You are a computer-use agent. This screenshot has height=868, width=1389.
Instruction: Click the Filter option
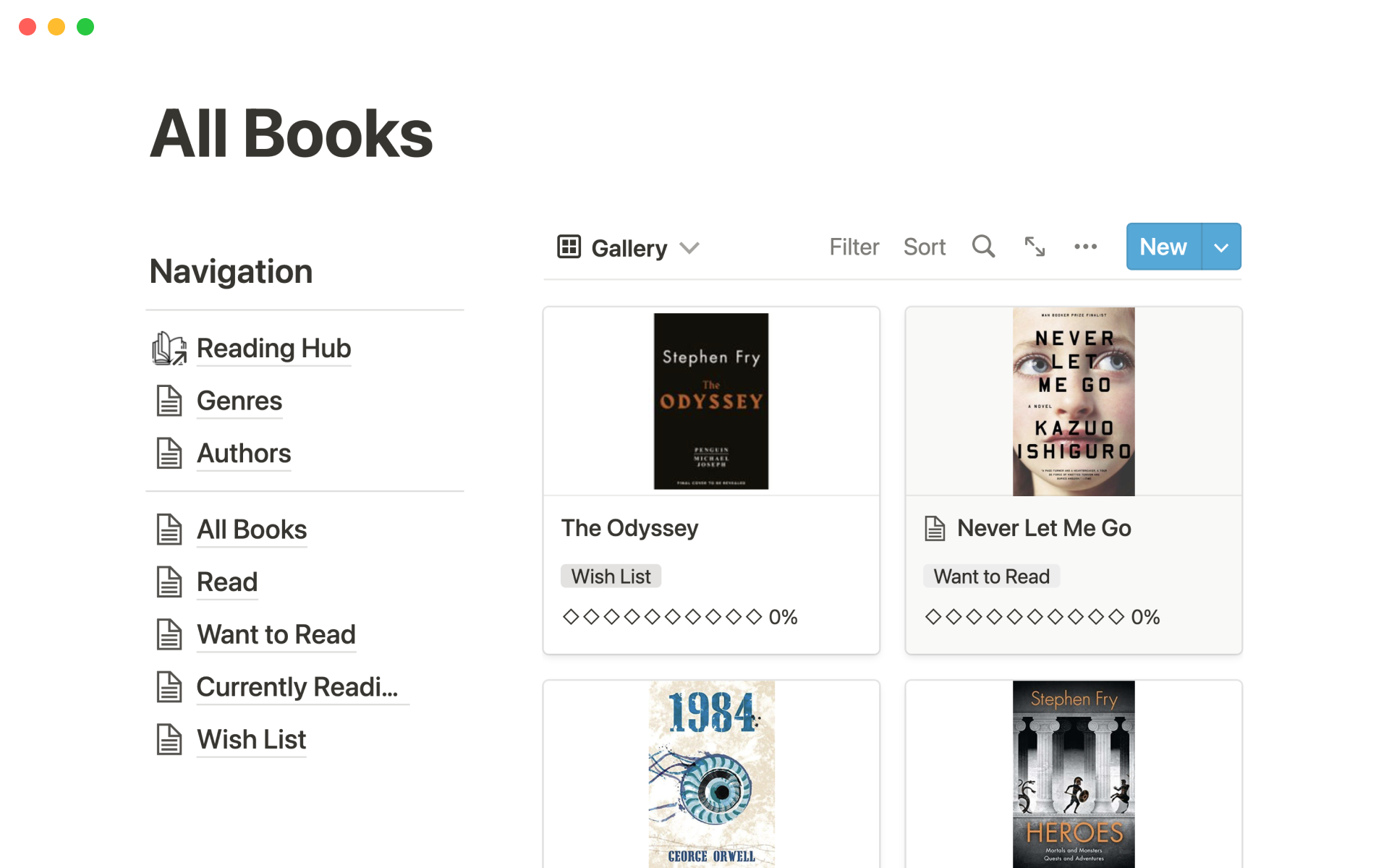click(x=854, y=247)
